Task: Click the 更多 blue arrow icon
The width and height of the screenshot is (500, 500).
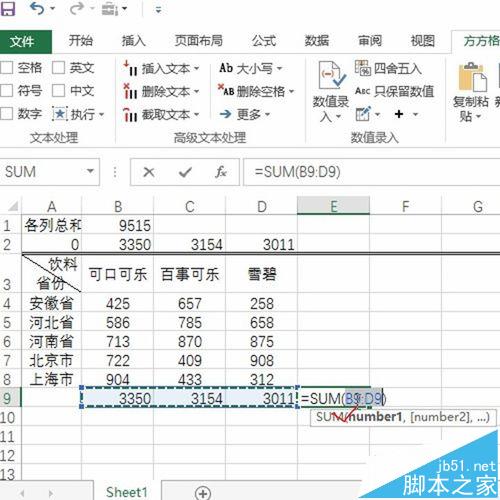Action: [226, 114]
